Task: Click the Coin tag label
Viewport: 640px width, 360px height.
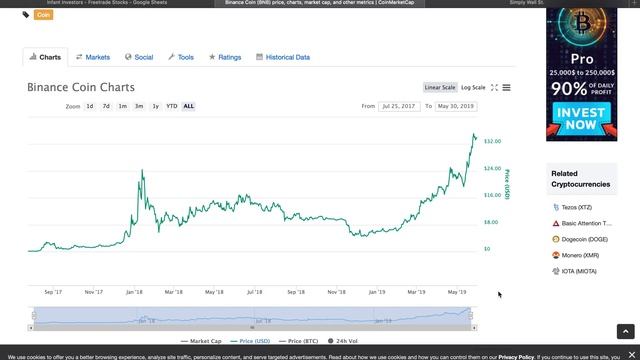Action: (43, 15)
